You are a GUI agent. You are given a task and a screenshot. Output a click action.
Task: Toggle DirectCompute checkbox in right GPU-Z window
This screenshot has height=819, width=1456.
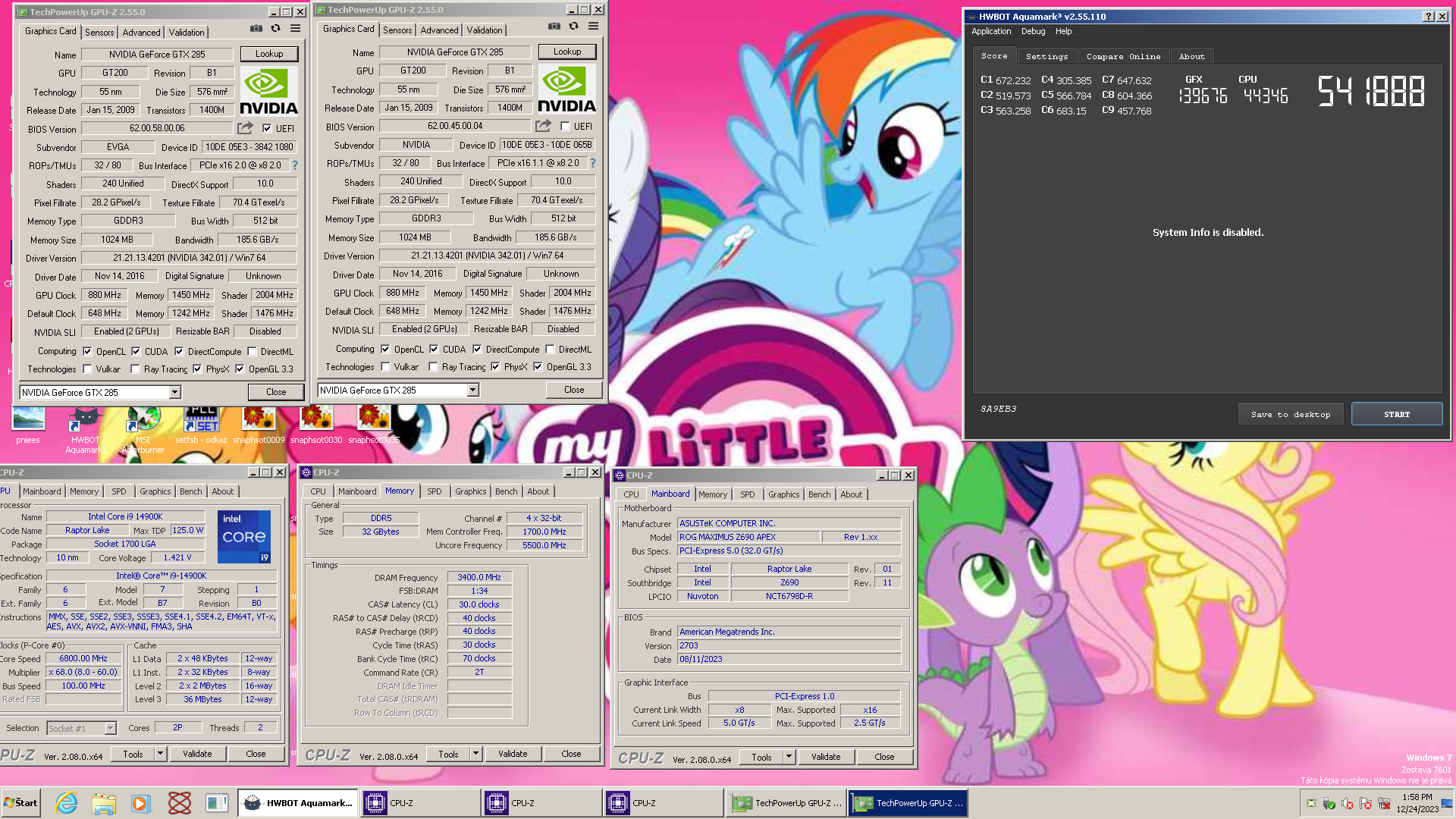coord(477,349)
